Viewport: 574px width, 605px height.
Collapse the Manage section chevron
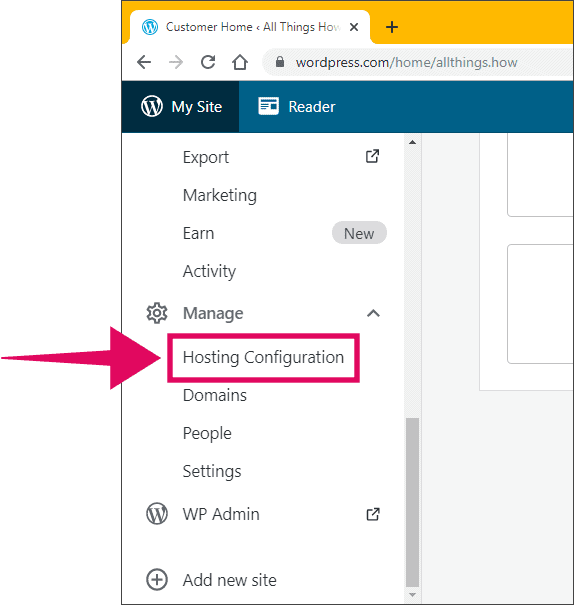[x=373, y=313]
